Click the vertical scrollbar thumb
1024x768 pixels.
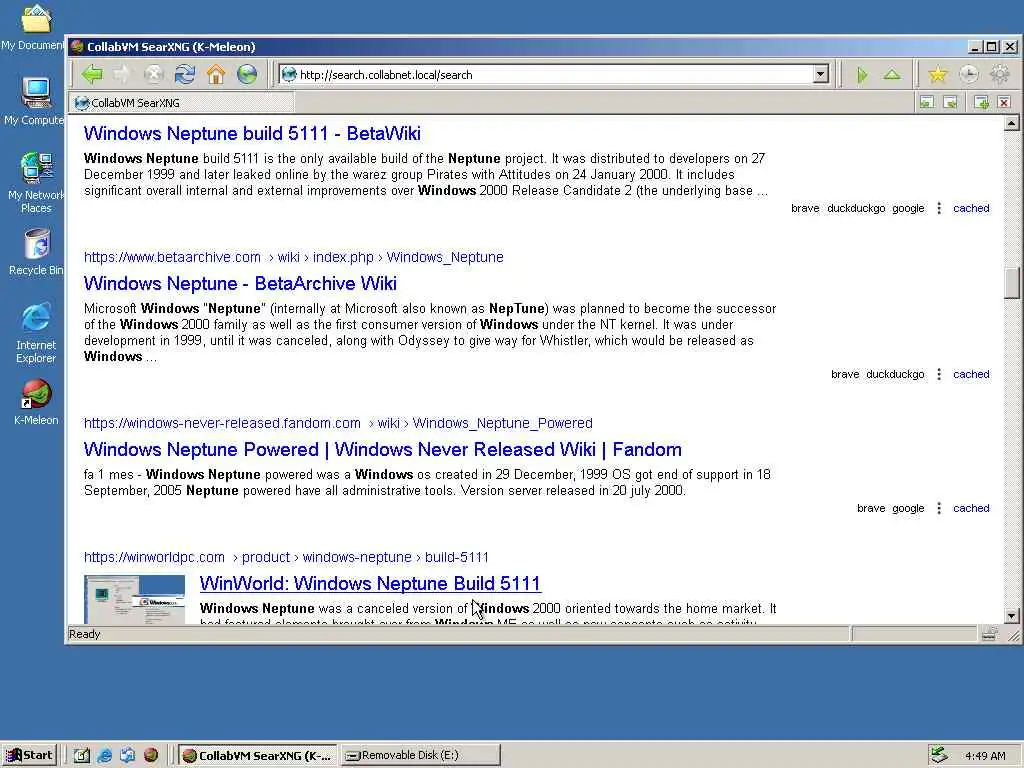(1012, 282)
